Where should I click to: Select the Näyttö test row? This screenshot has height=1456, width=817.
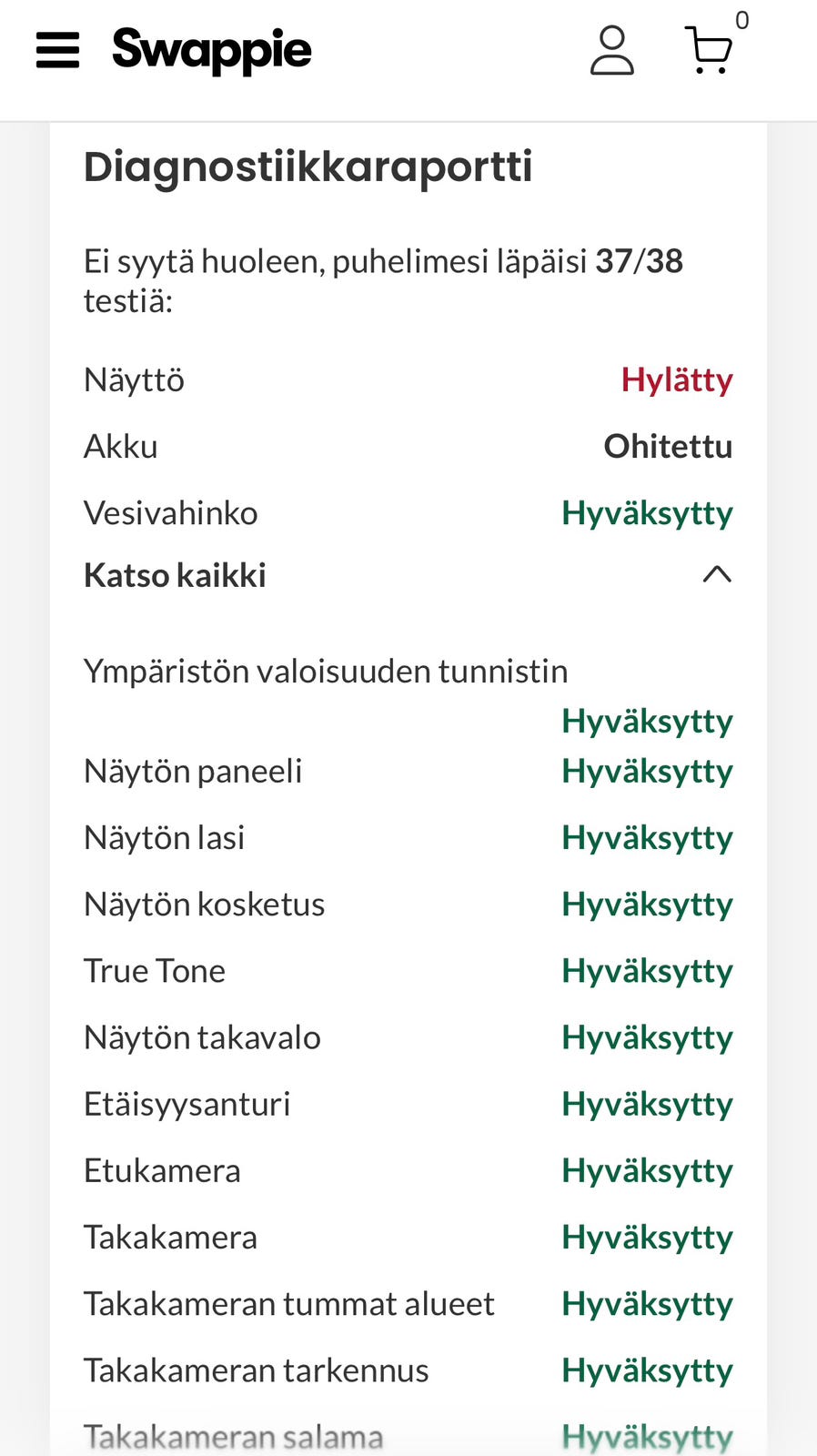point(134,379)
